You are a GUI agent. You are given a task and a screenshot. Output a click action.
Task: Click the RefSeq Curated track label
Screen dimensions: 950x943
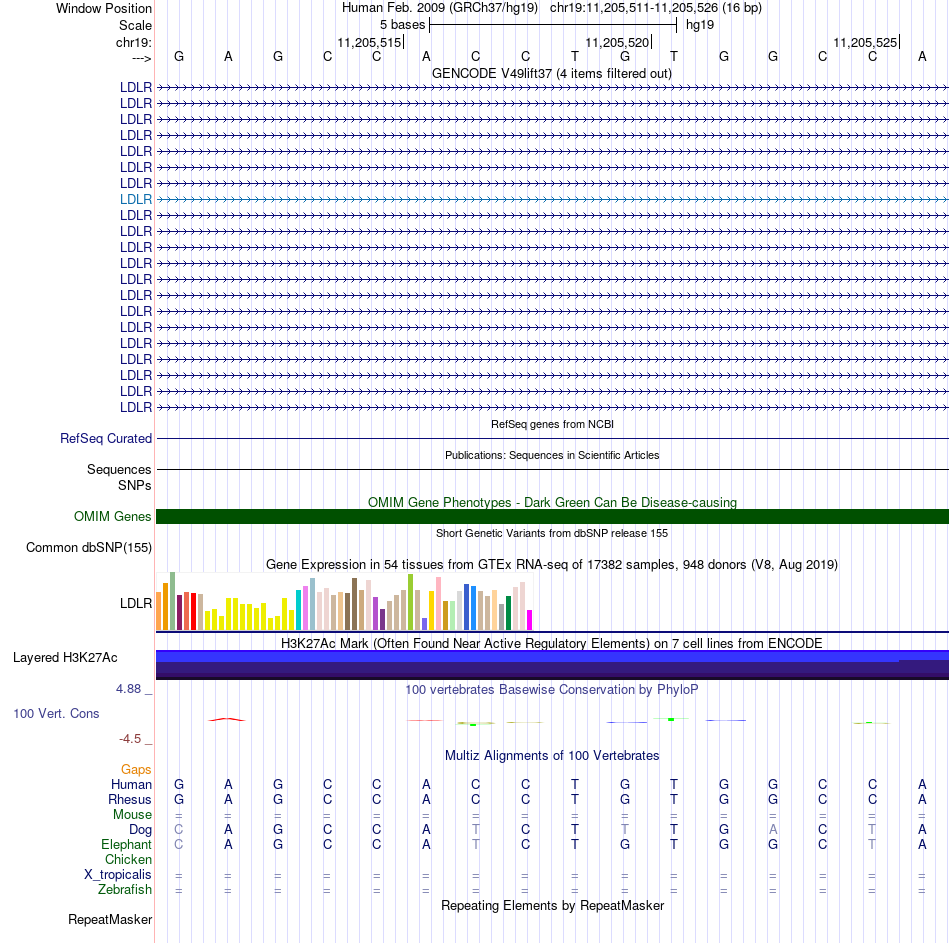coord(106,438)
